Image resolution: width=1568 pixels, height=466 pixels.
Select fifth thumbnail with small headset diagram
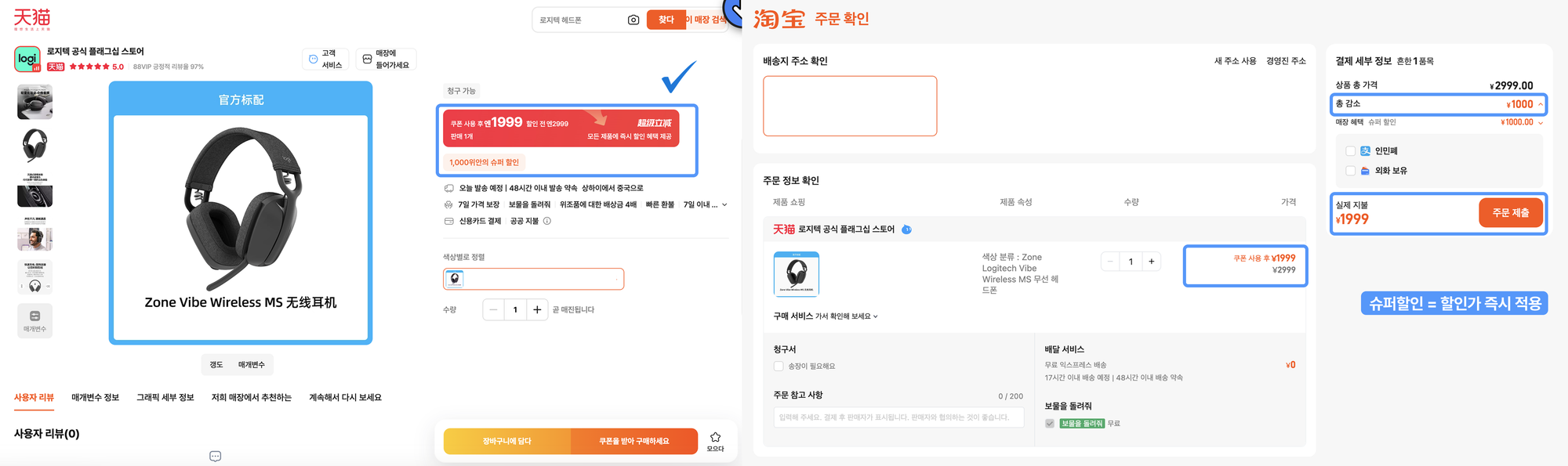tap(34, 277)
